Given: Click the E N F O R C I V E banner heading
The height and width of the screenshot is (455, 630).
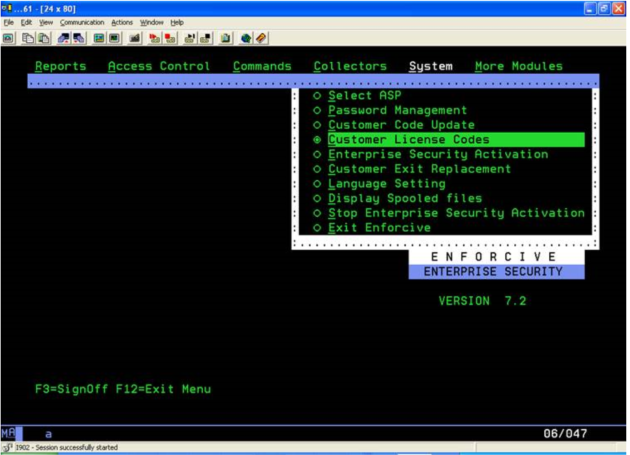Looking at the screenshot, I should (497, 257).
